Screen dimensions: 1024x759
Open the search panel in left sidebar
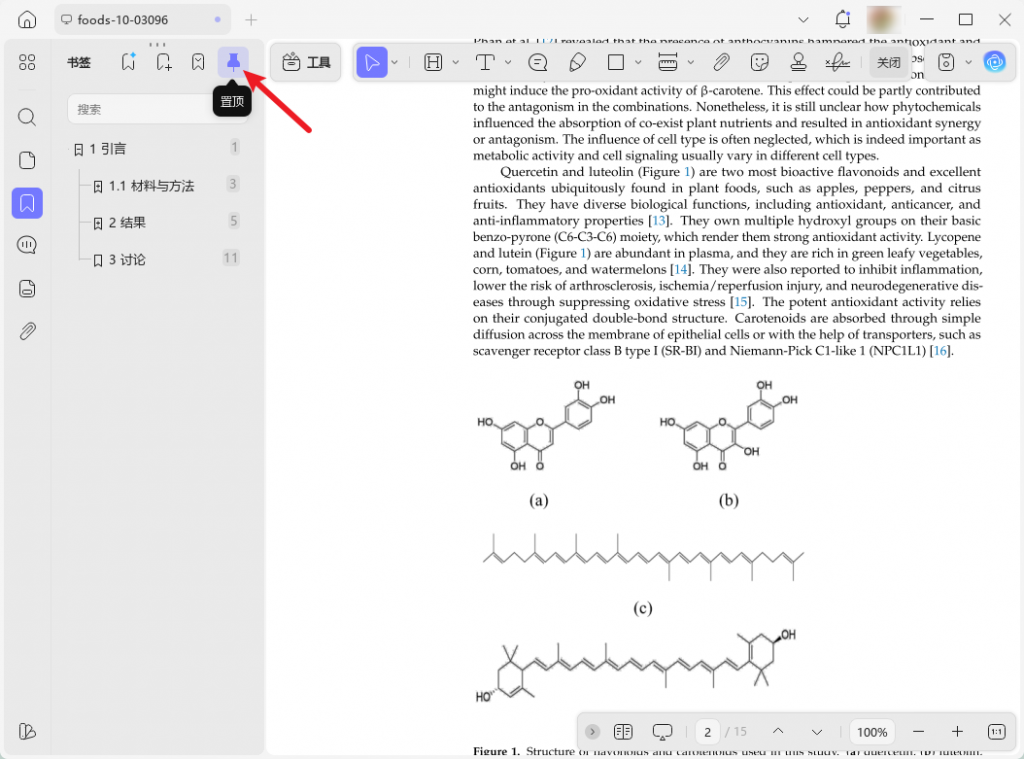(x=27, y=117)
